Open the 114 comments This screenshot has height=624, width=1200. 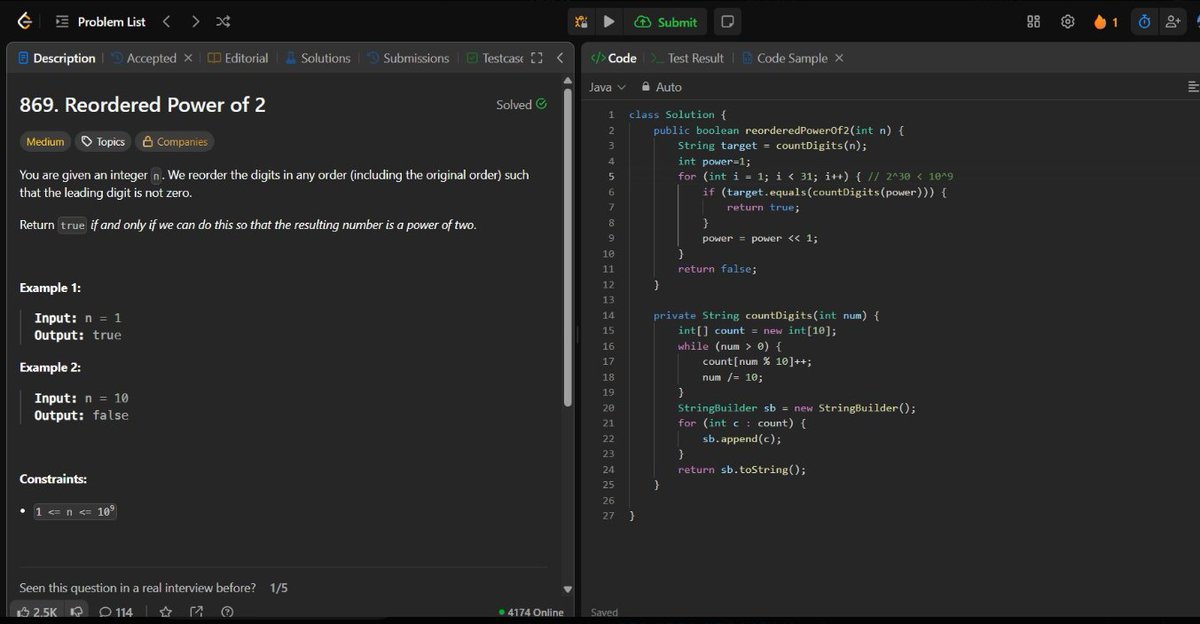[116, 612]
